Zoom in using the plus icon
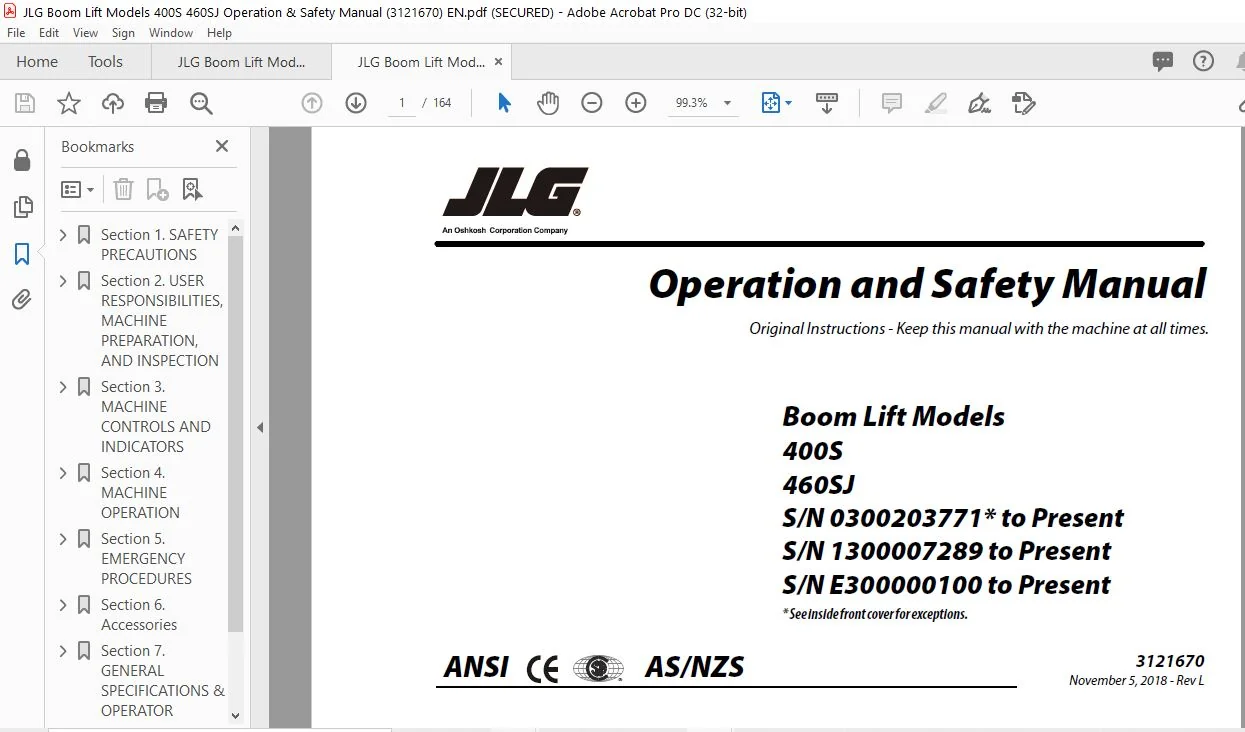The height and width of the screenshot is (732, 1245). tap(636, 103)
